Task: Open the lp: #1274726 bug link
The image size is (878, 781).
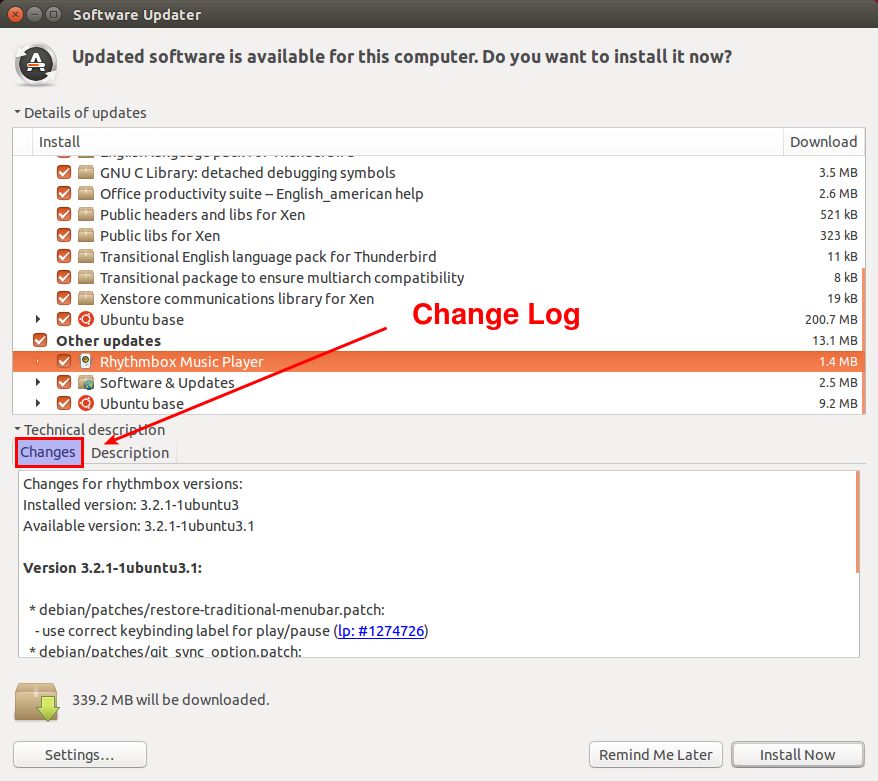Action: 381,631
